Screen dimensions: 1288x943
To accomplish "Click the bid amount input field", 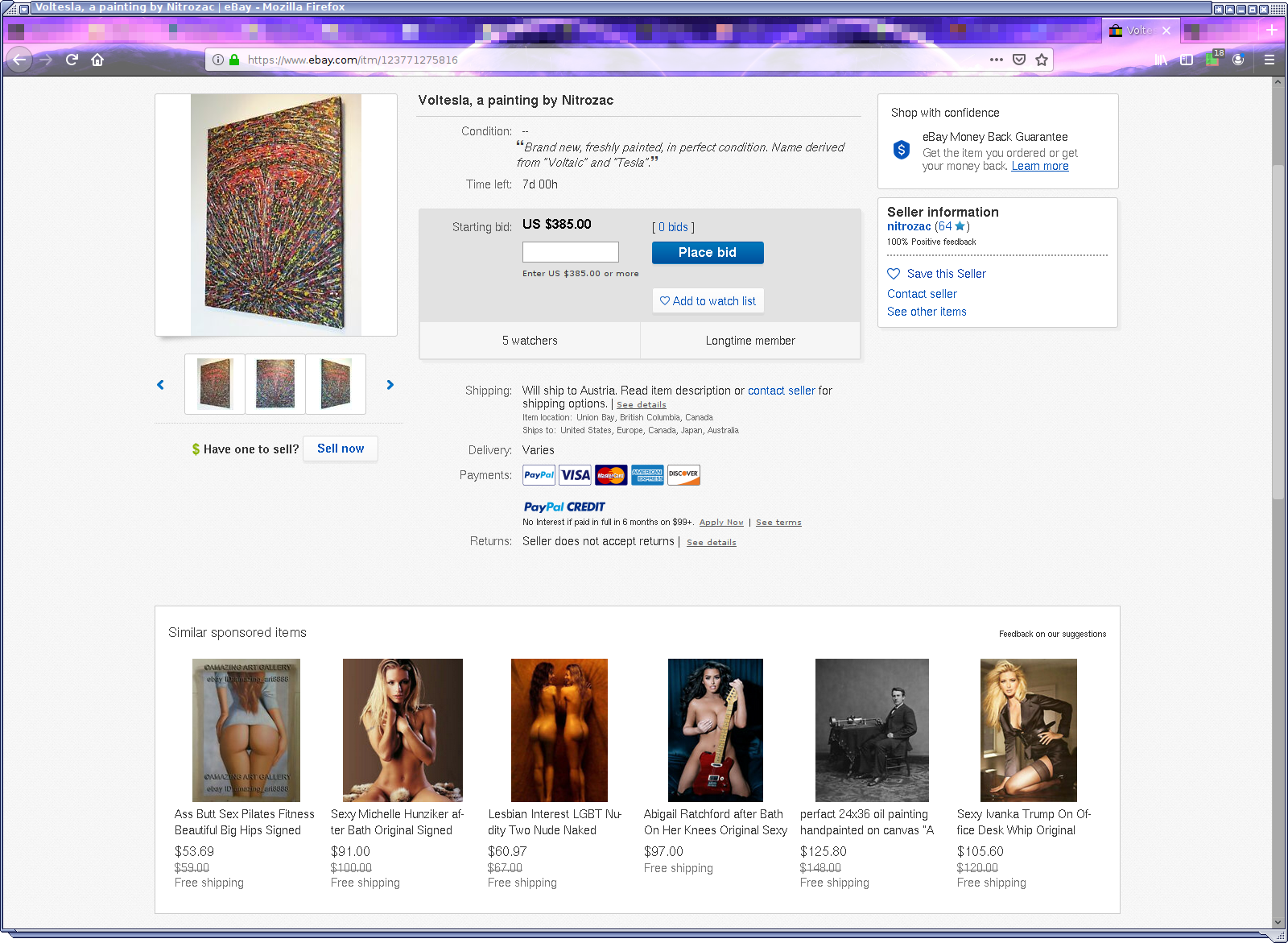I will (571, 252).
